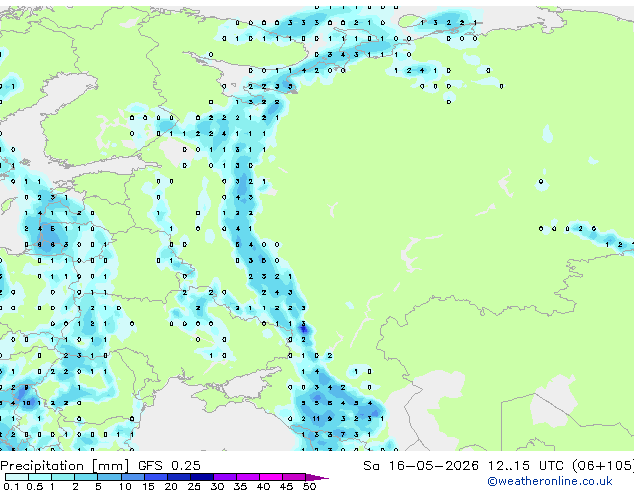Click the 15–20 mm legend color box
This screenshot has height=490, width=634.
pos(155,477)
